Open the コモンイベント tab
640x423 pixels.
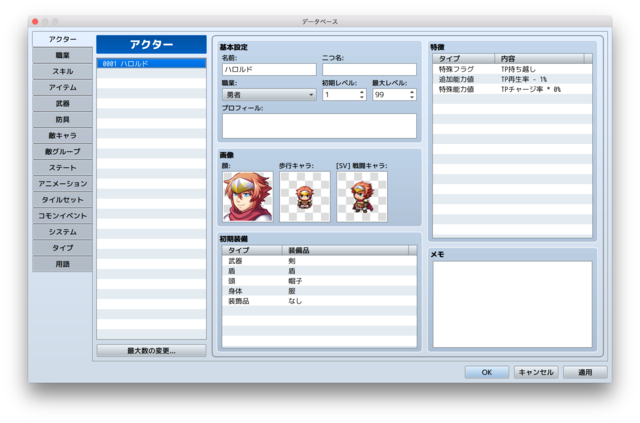tap(62, 216)
